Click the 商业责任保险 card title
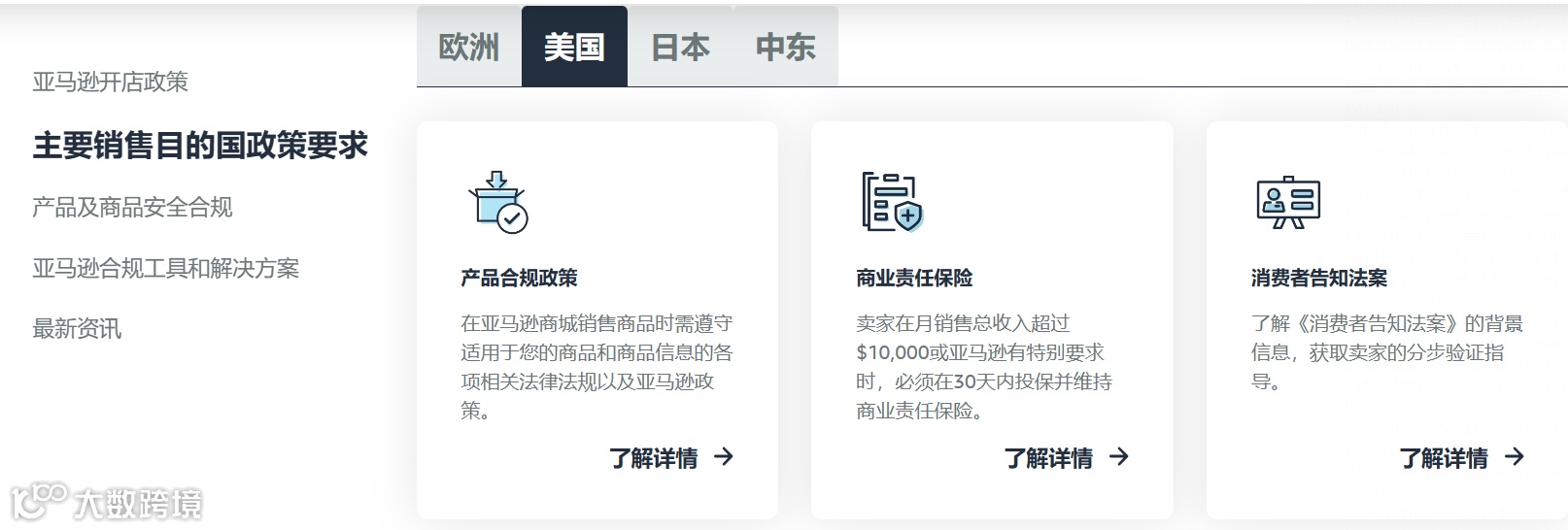 [x=914, y=279]
